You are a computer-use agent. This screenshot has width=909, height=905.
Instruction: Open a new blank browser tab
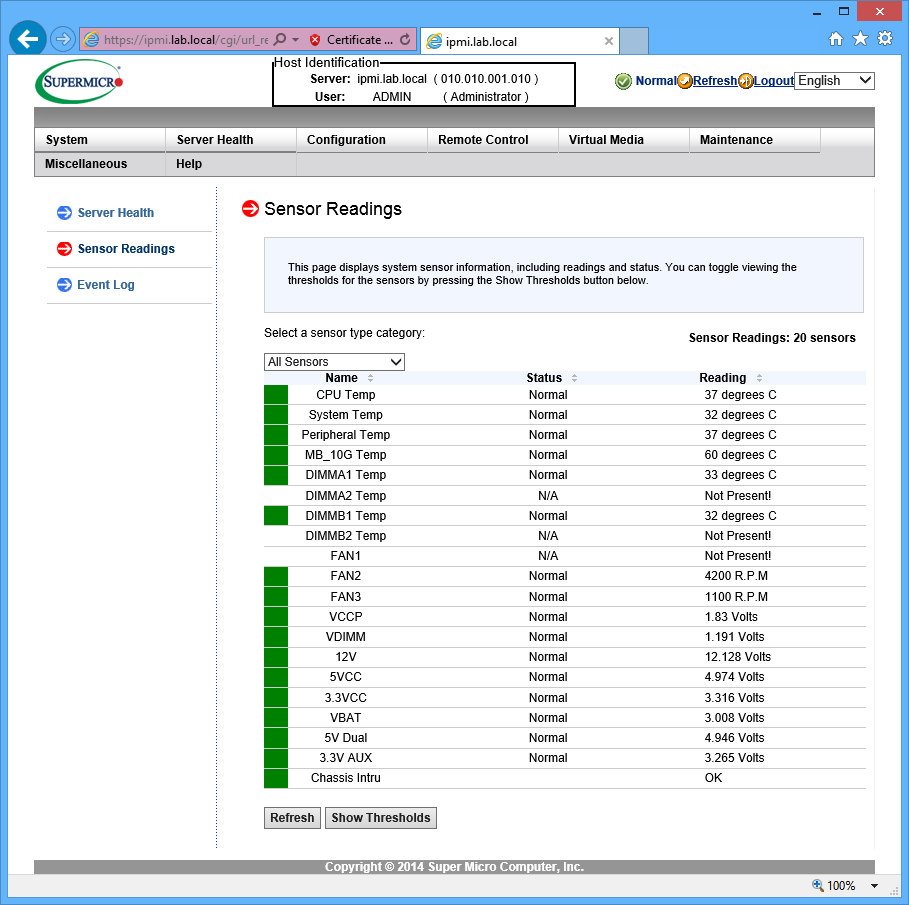(634, 41)
